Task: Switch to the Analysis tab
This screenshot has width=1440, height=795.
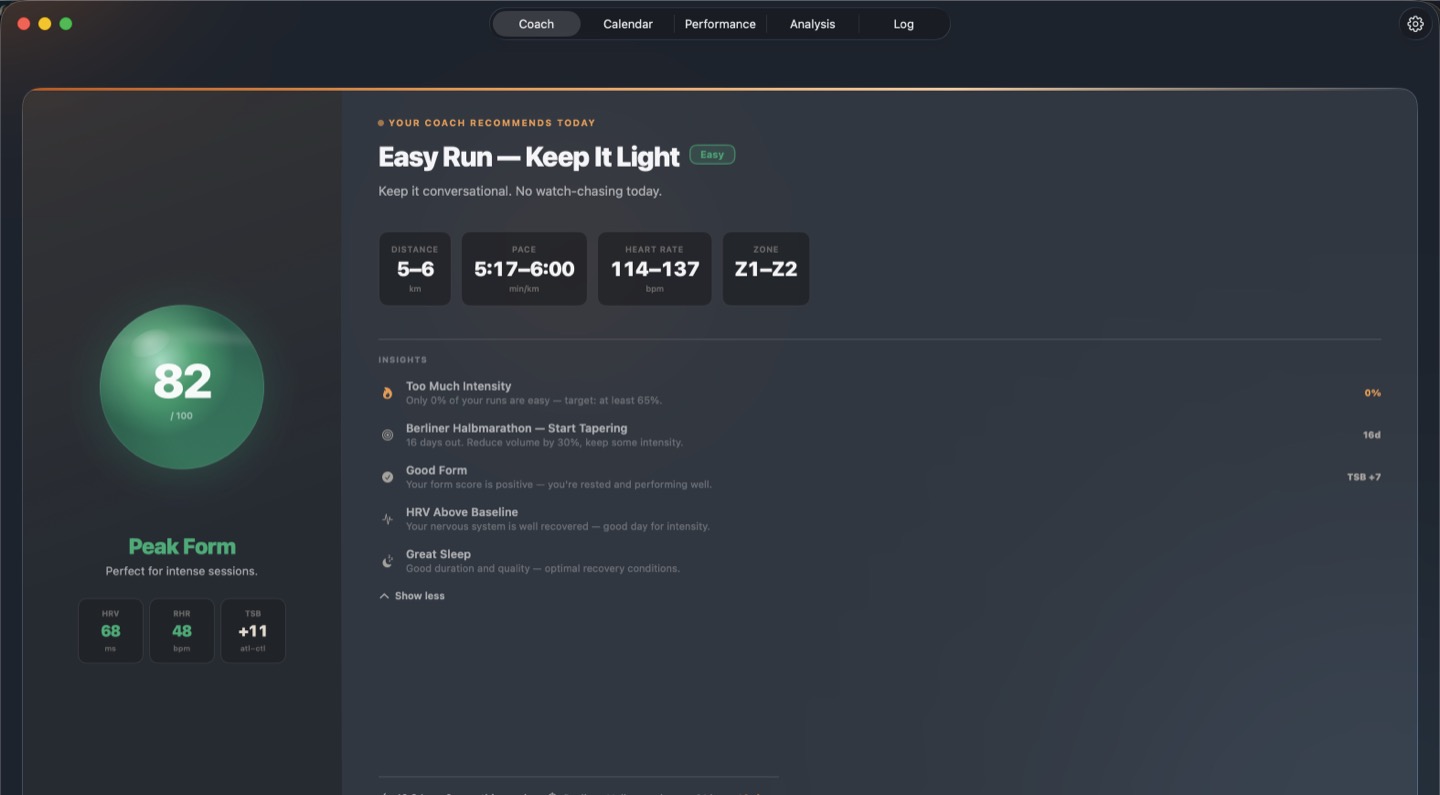Action: 811,23
